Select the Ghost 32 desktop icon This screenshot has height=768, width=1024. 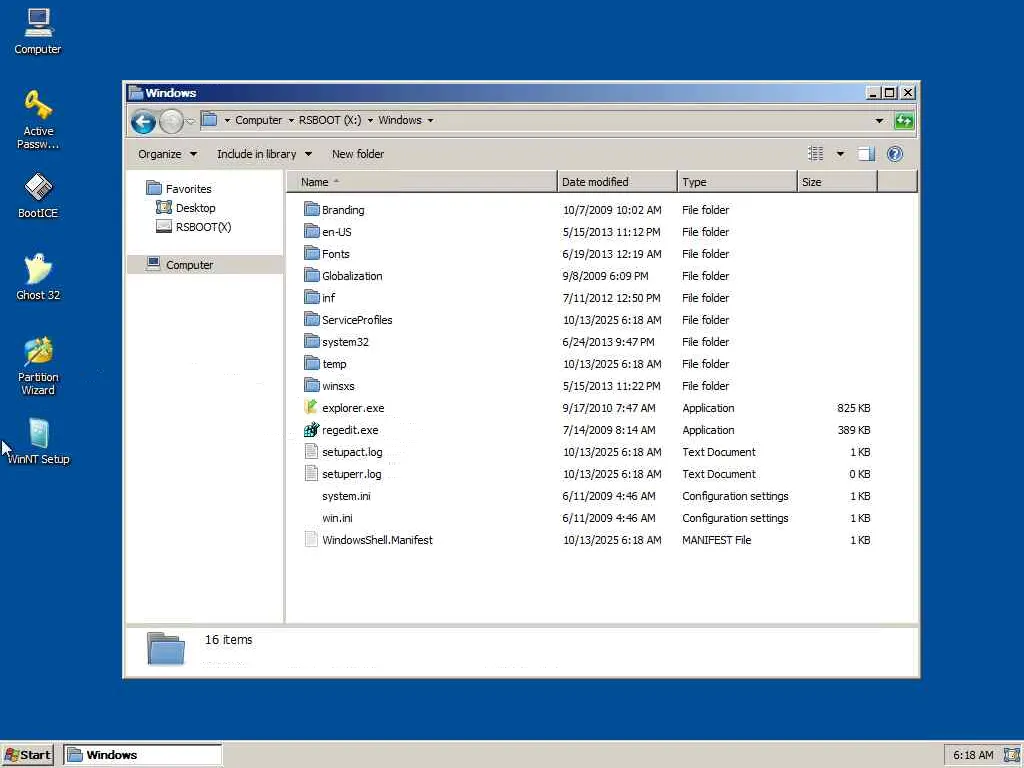pos(38,277)
